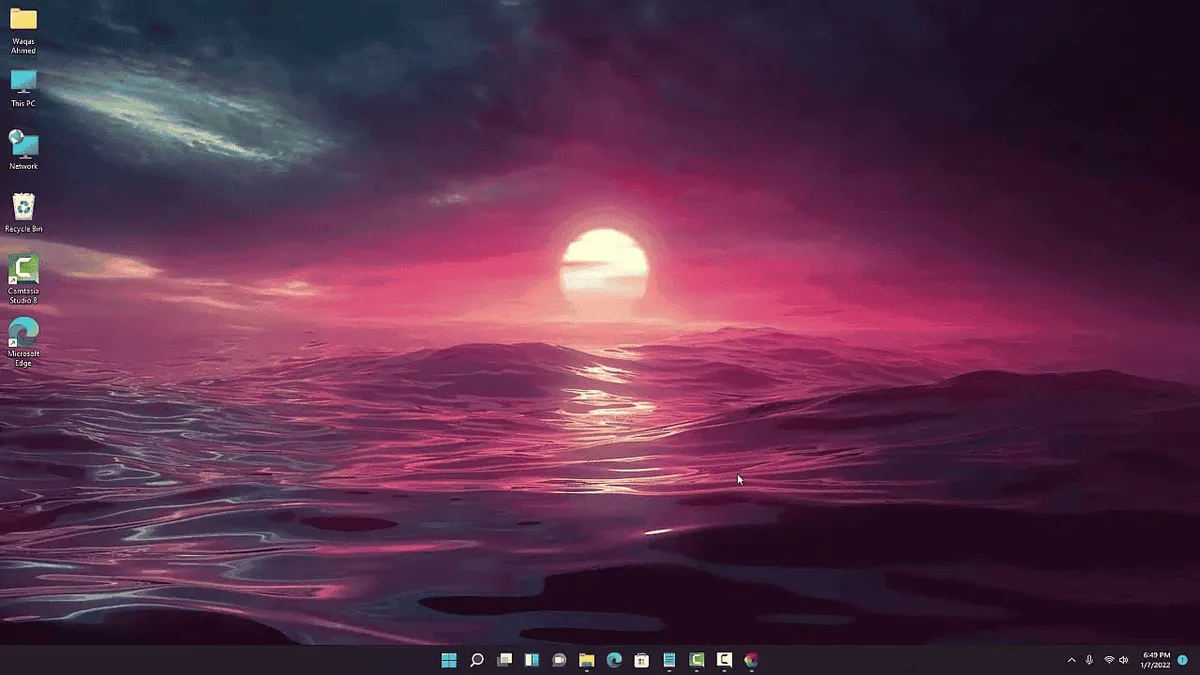Open the microphone indicator in system tray
Viewport: 1200px width, 675px height.
click(1089, 660)
